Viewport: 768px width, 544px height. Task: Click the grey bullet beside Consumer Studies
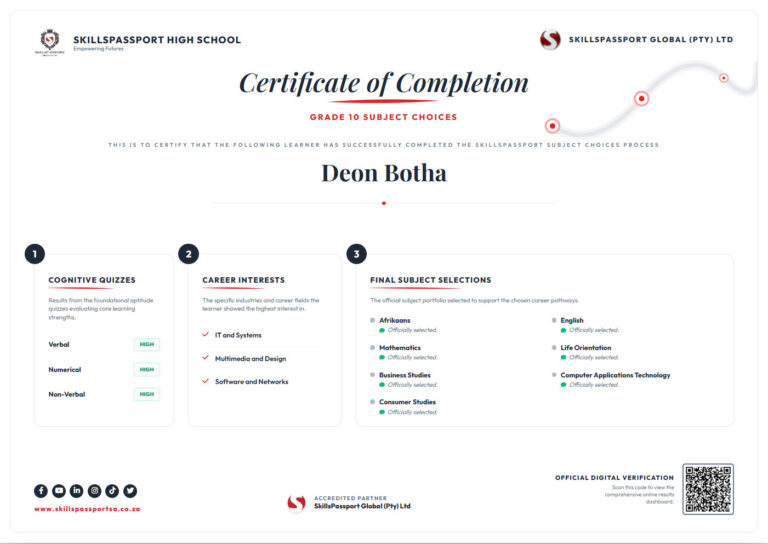tap(372, 402)
